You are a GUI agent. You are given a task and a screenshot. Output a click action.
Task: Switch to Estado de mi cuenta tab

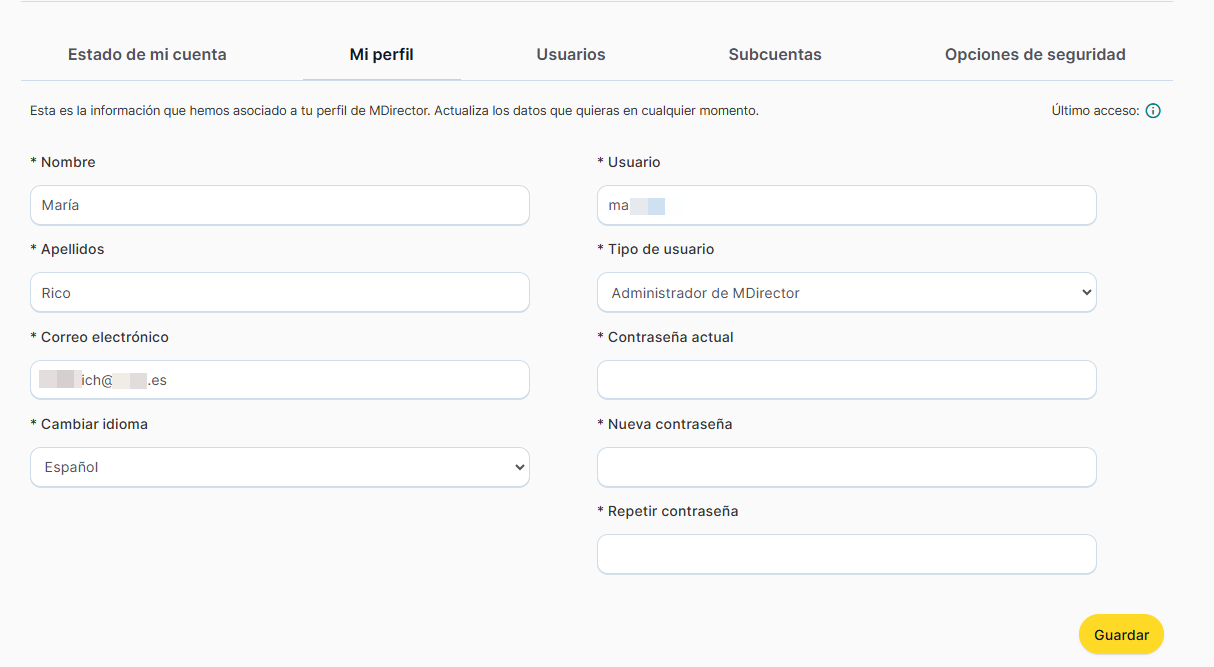(147, 55)
